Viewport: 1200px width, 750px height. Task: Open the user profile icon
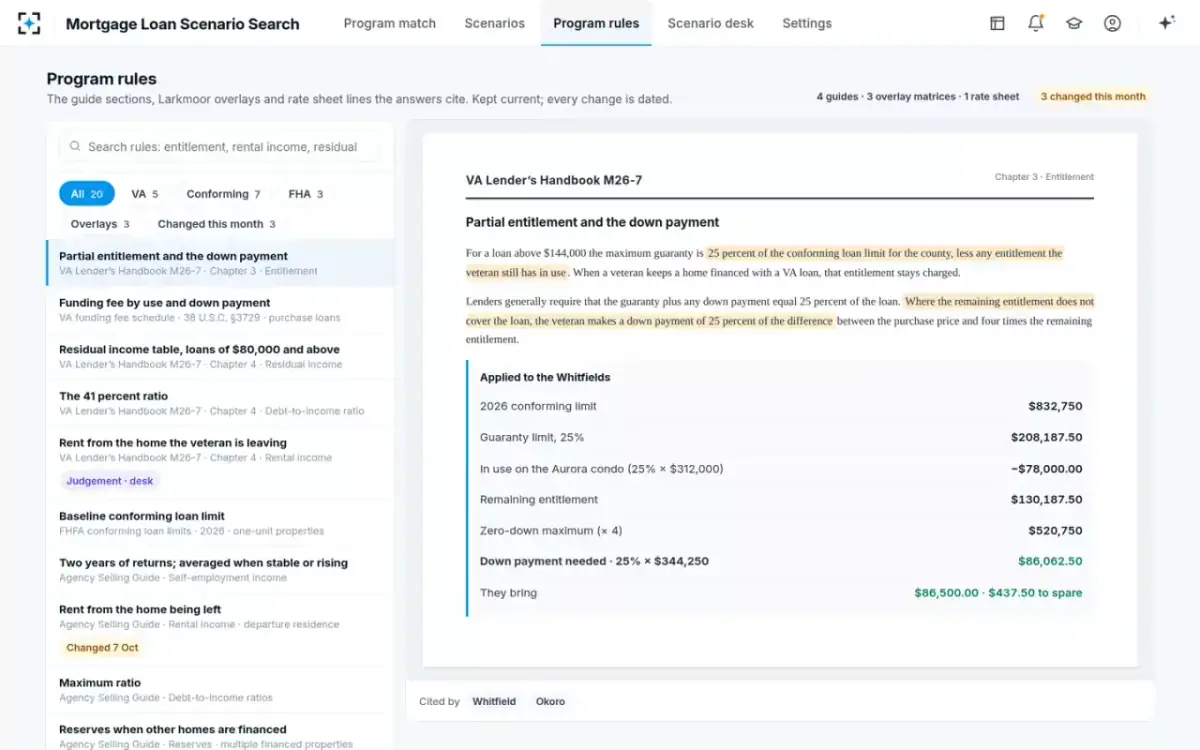tap(1112, 23)
